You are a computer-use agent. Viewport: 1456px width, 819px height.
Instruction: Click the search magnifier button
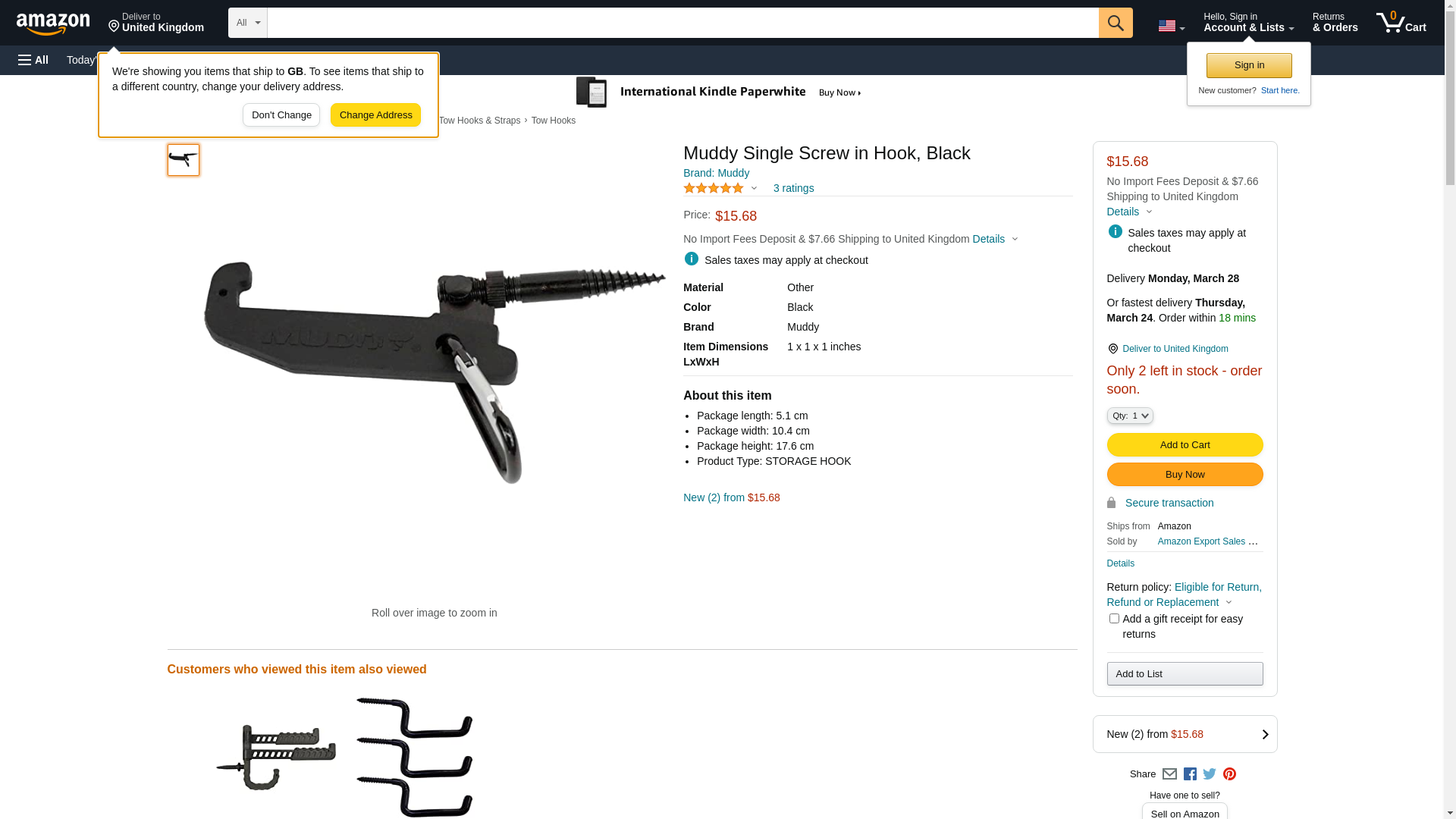(x=1115, y=23)
